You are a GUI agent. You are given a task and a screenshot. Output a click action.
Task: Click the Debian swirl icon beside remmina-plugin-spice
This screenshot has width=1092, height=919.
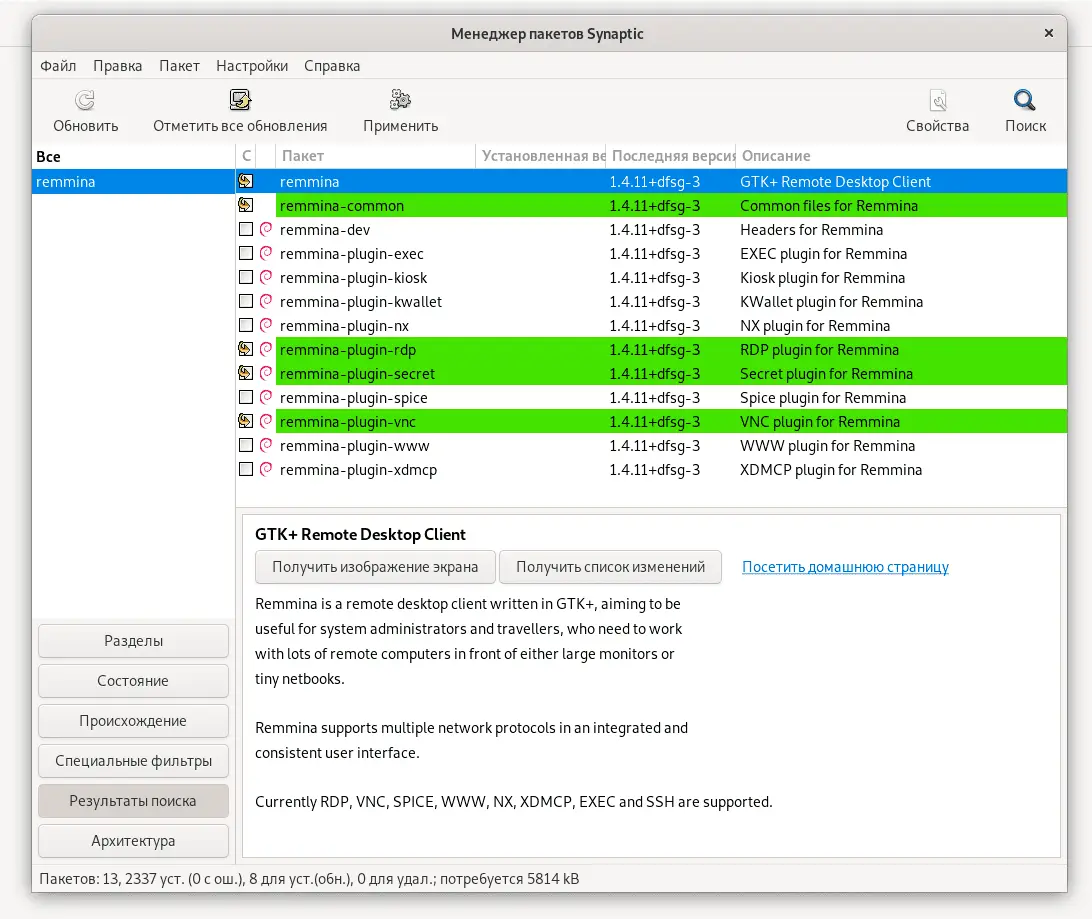266,398
